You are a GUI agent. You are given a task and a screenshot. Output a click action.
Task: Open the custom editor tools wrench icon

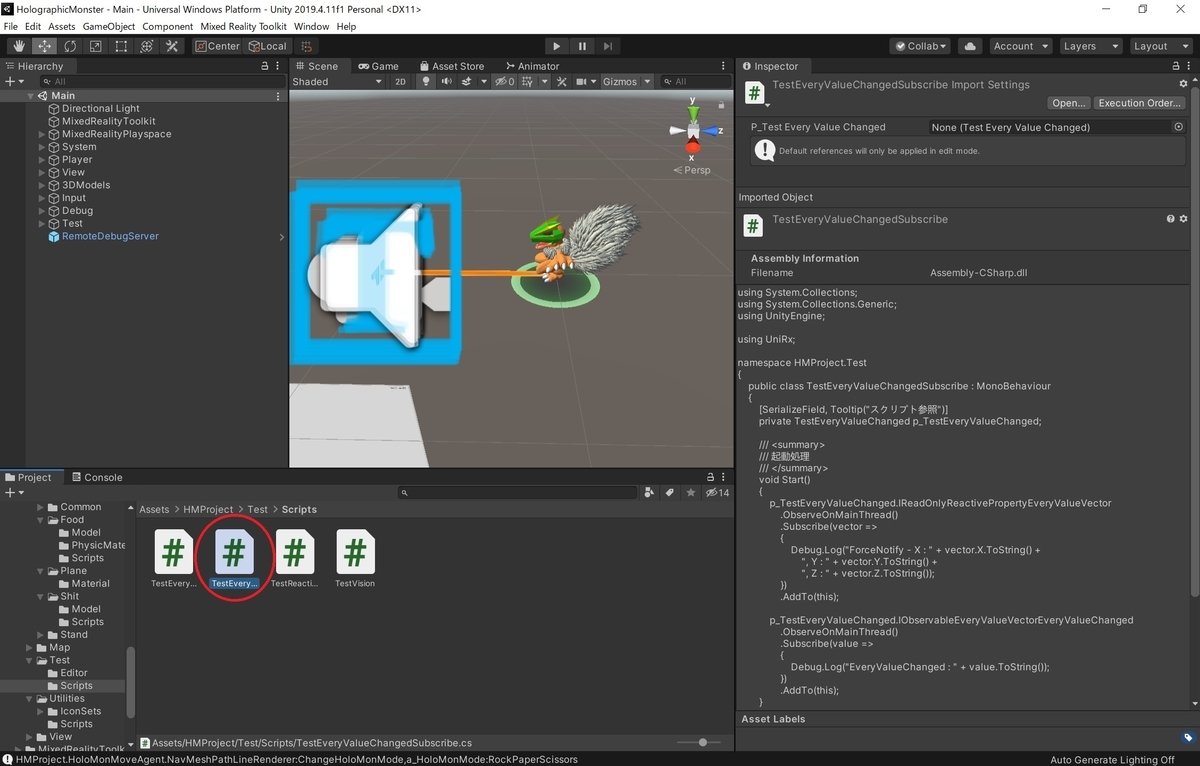172,46
